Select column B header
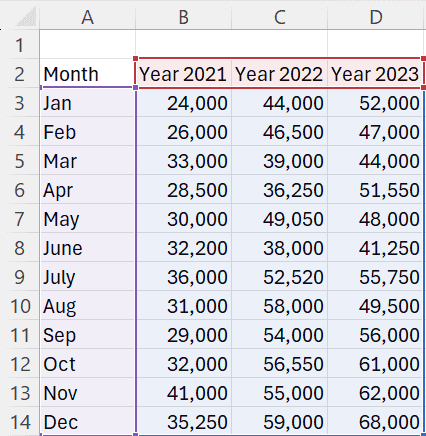426x436 pixels. click(183, 17)
